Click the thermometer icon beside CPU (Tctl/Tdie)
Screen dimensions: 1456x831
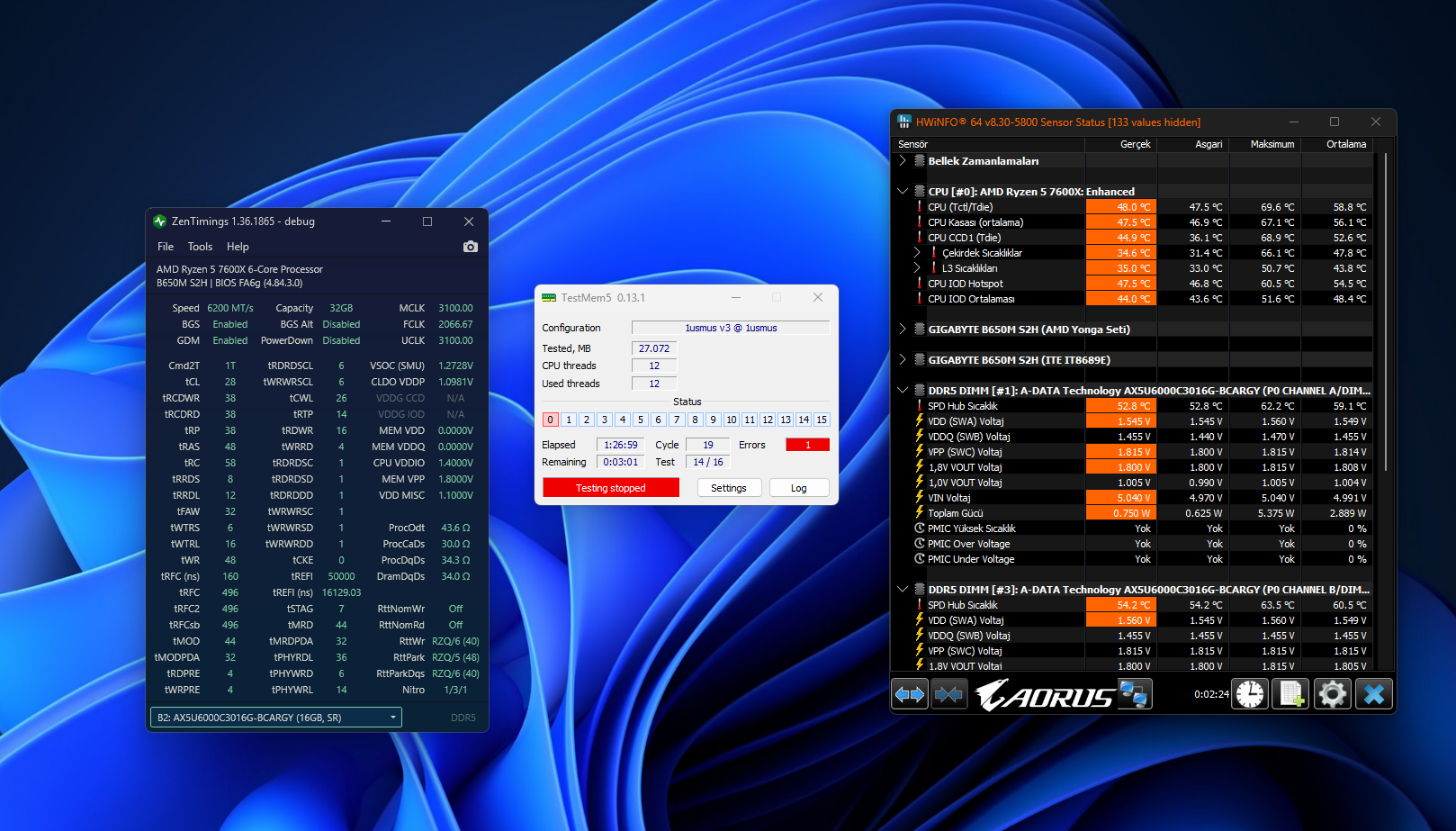coord(920,207)
